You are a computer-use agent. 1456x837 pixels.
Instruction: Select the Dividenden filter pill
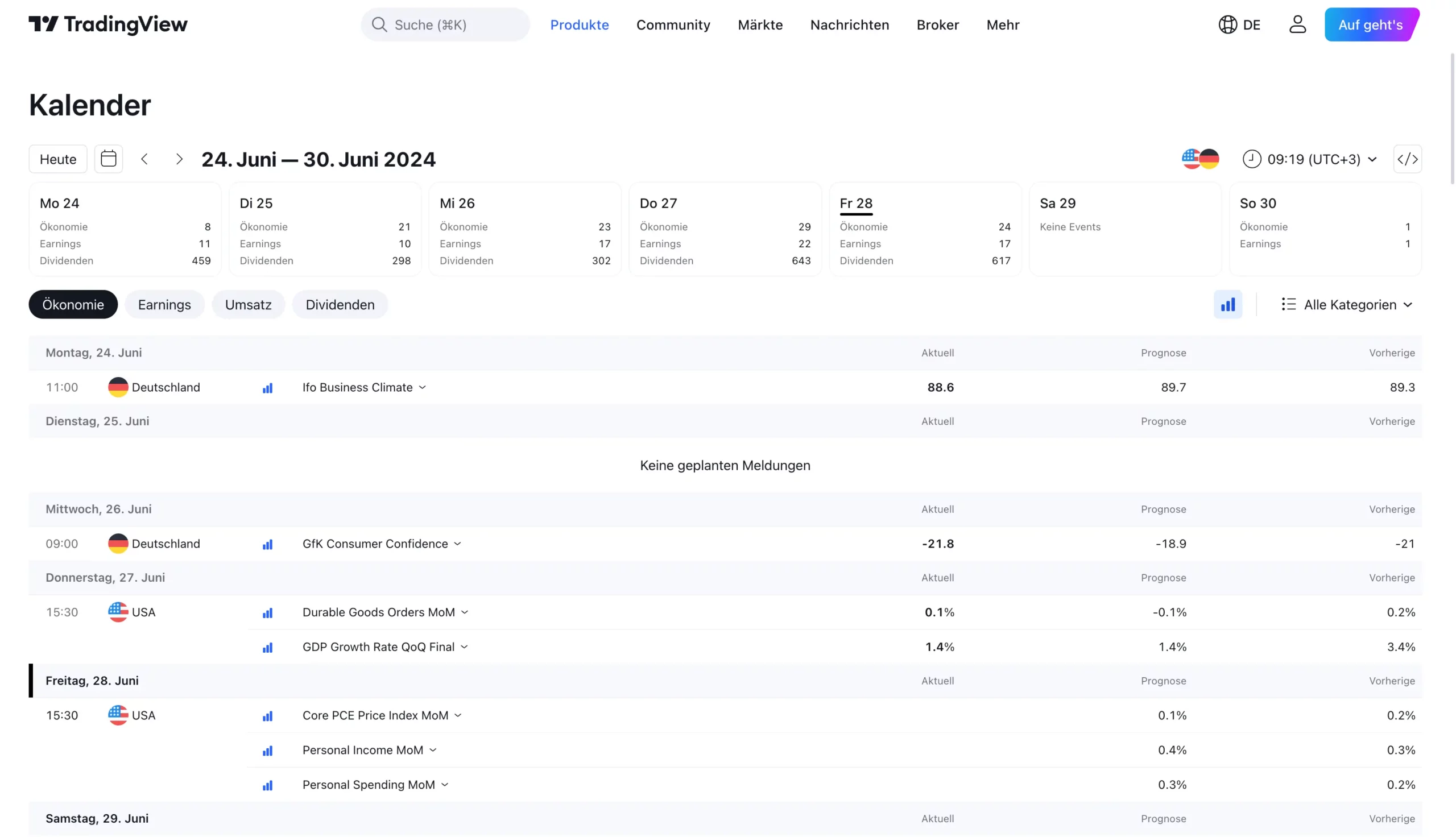pos(340,305)
